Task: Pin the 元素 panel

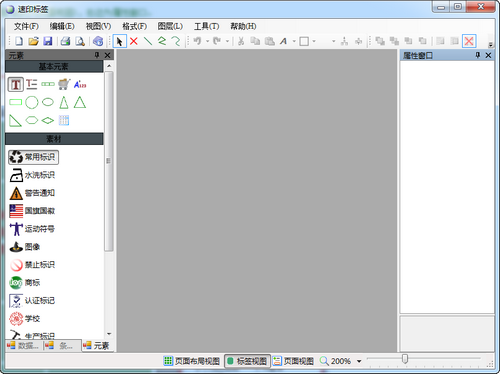Action: pos(97,55)
